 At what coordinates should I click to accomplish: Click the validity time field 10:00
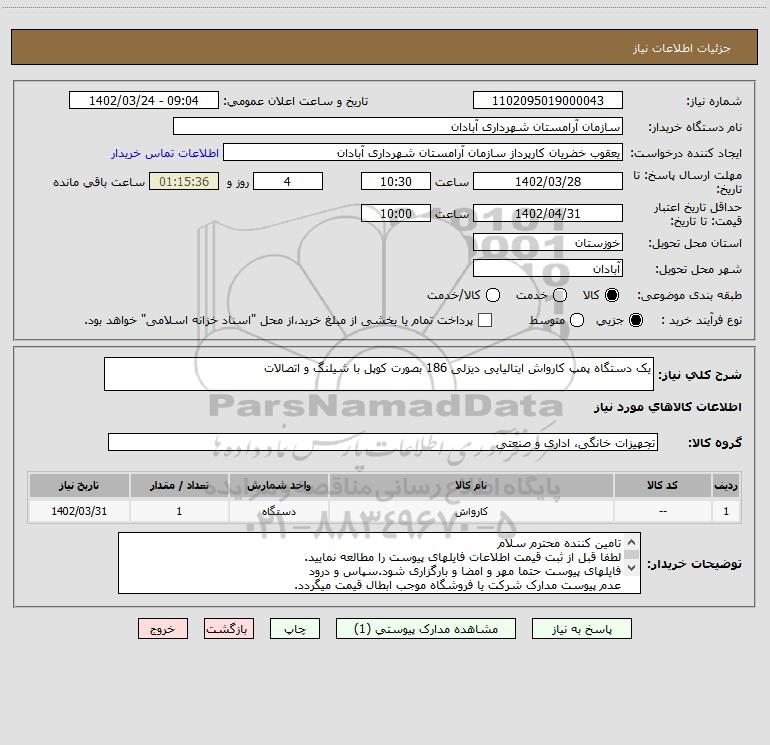396,213
